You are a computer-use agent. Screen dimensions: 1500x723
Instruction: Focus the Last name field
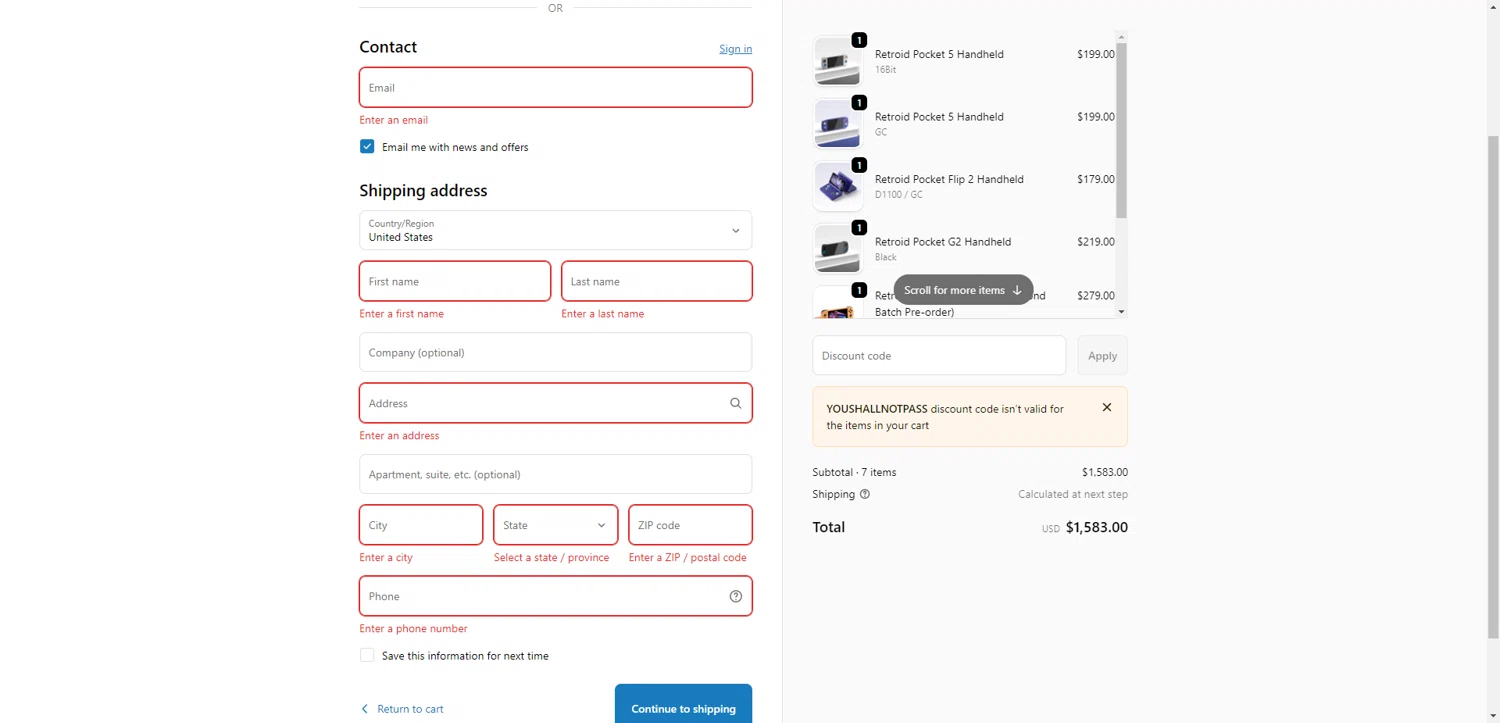656,281
